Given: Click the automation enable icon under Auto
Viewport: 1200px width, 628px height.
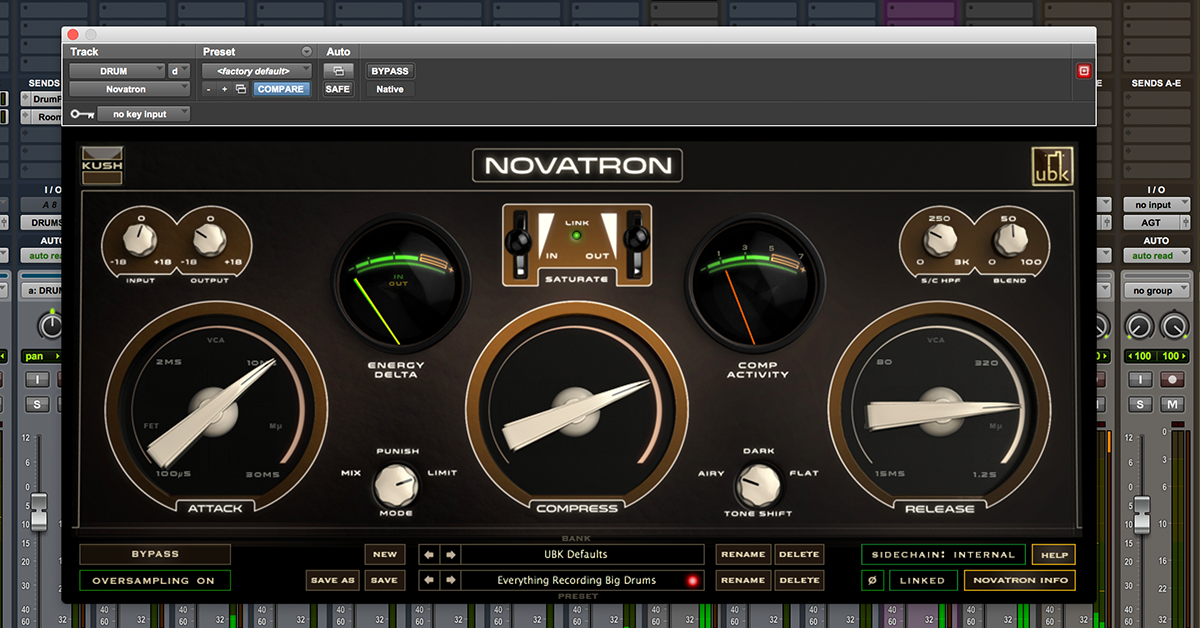Looking at the screenshot, I should 338,71.
